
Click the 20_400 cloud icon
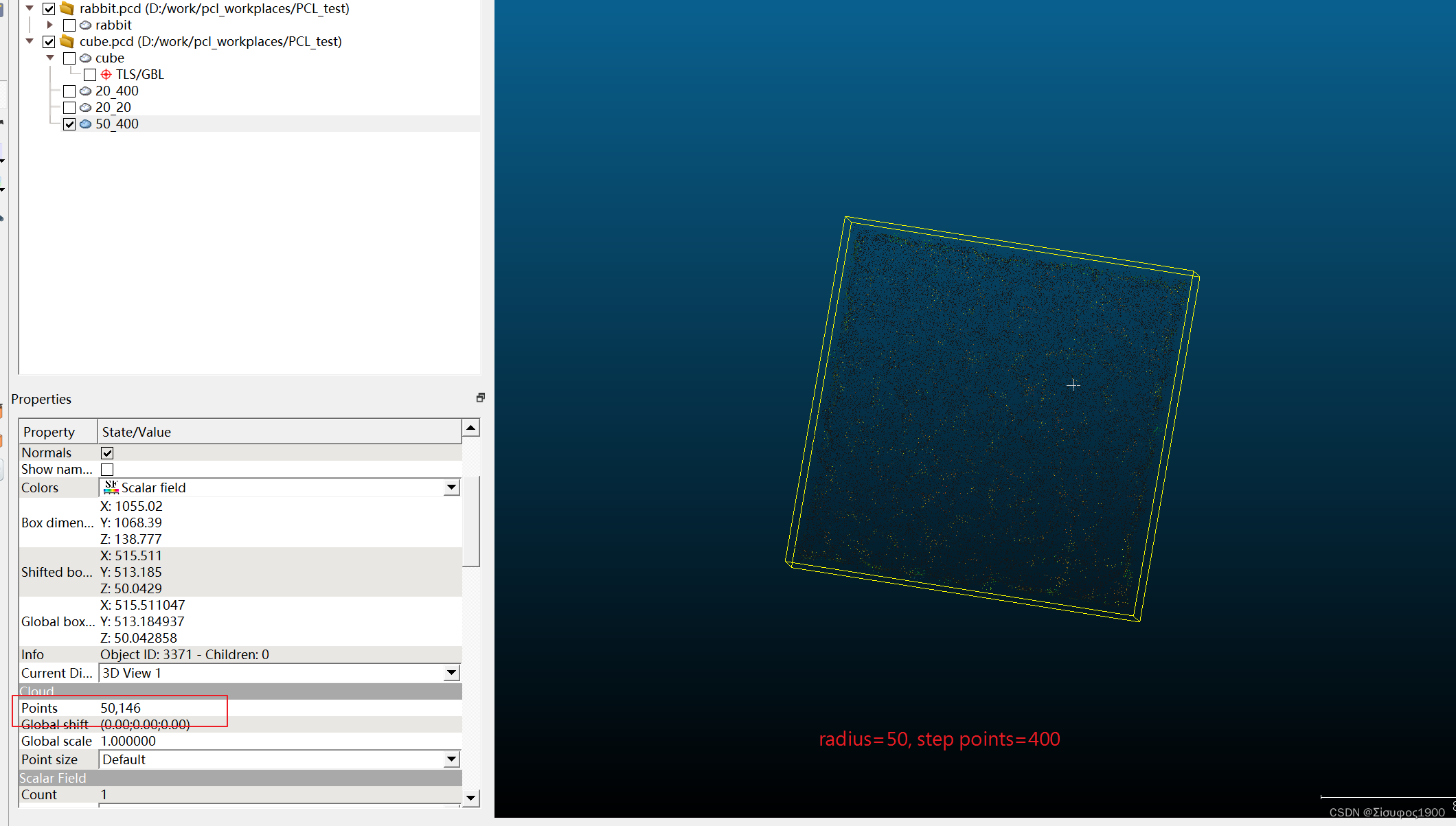(86, 91)
